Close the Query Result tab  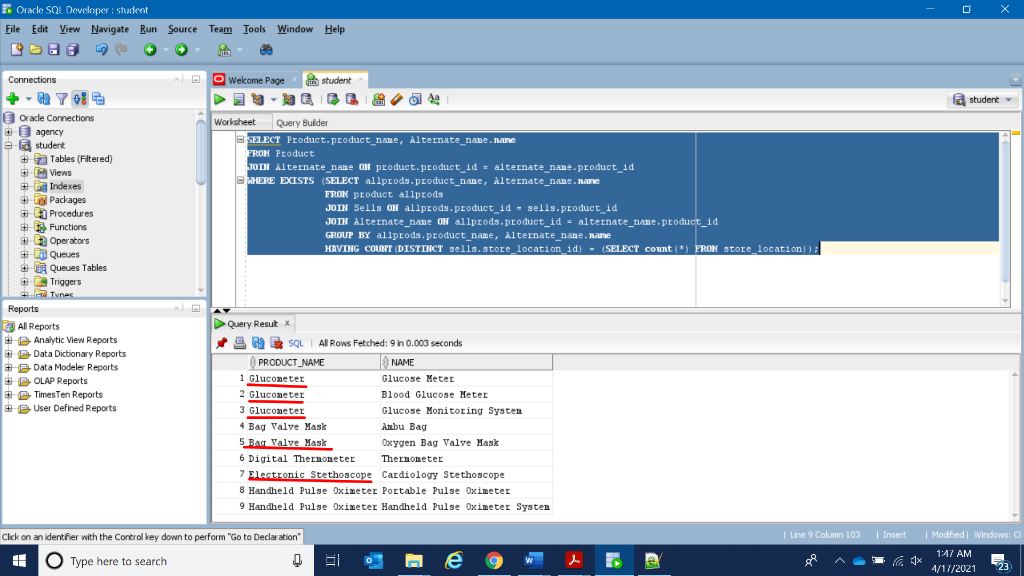point(287,323)
